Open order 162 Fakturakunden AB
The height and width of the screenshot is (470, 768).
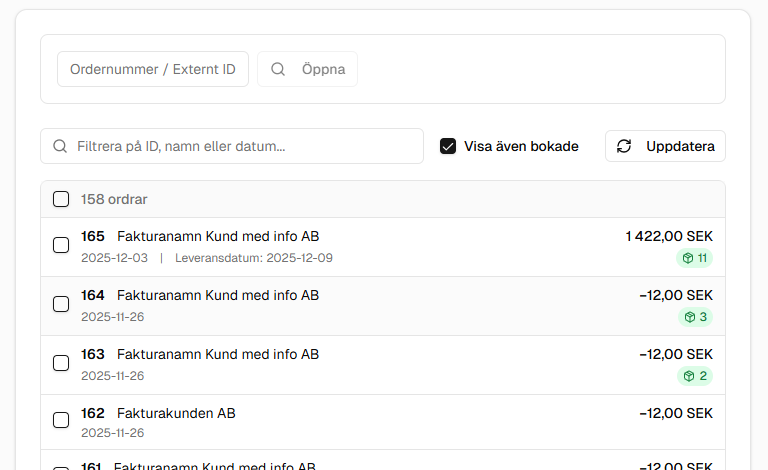[176, 413]
